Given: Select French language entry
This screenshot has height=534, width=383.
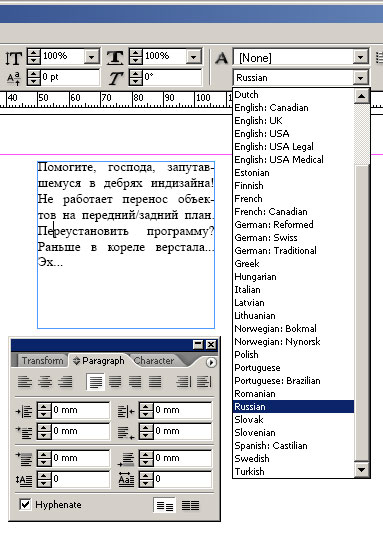Looking at the screenshot, I should tap(293, 199).
